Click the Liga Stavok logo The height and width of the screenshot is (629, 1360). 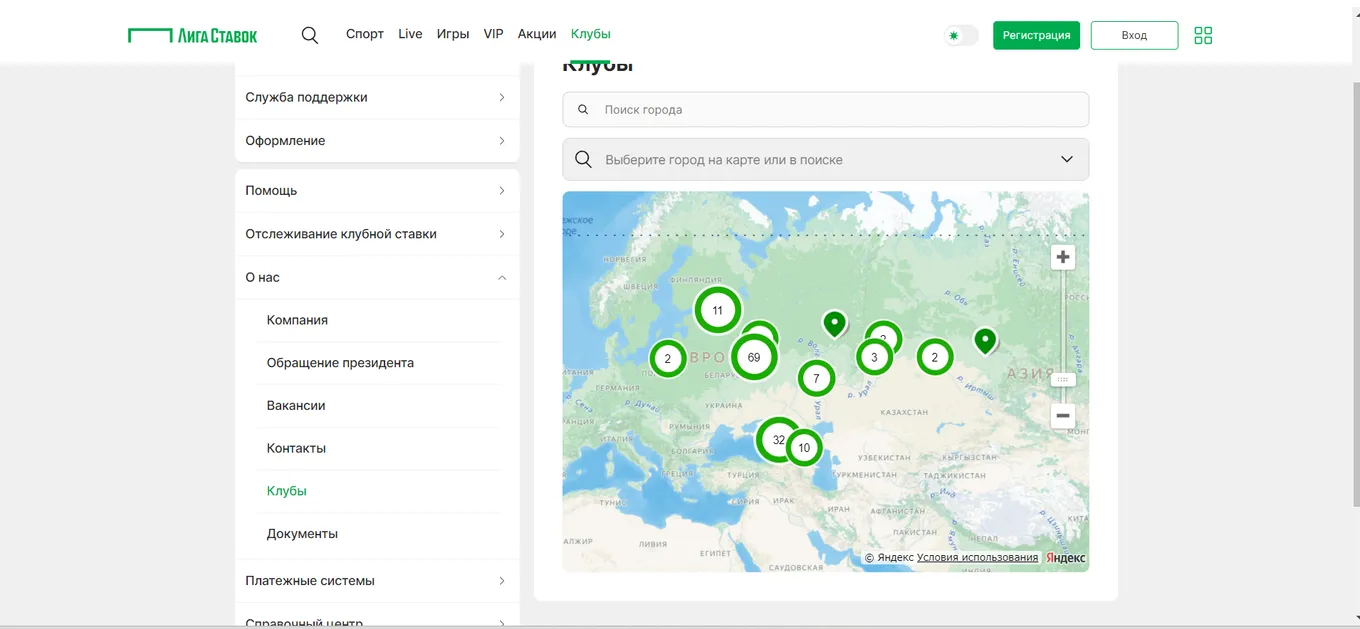point(192,36)
